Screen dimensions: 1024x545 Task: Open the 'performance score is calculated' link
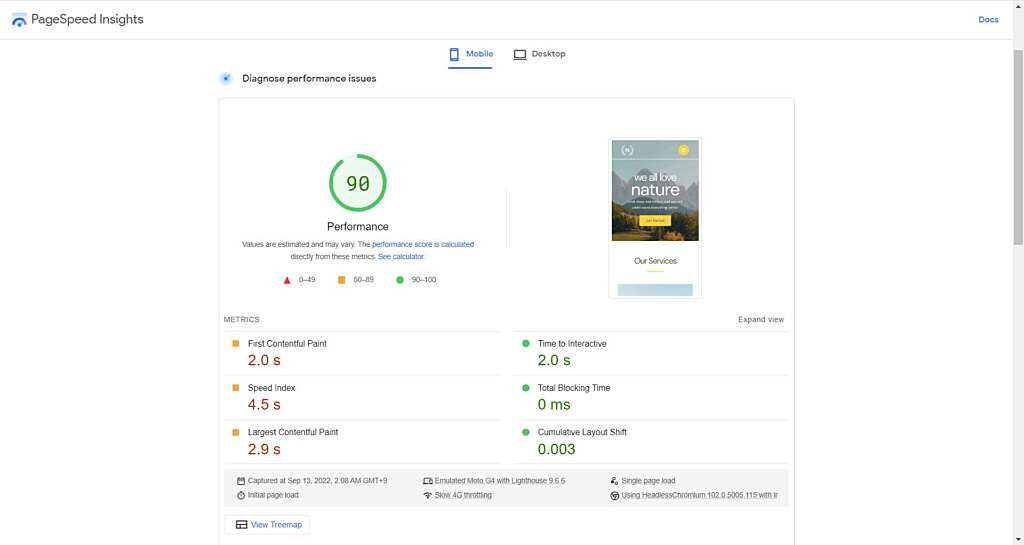423,244
